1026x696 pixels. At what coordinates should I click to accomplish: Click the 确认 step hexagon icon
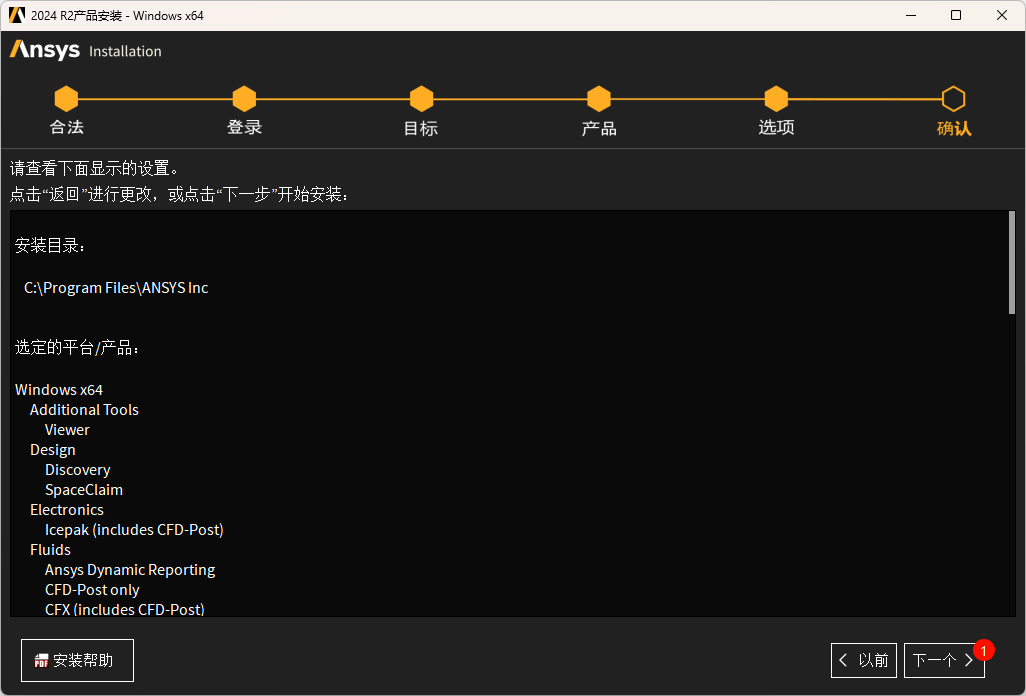953,99
